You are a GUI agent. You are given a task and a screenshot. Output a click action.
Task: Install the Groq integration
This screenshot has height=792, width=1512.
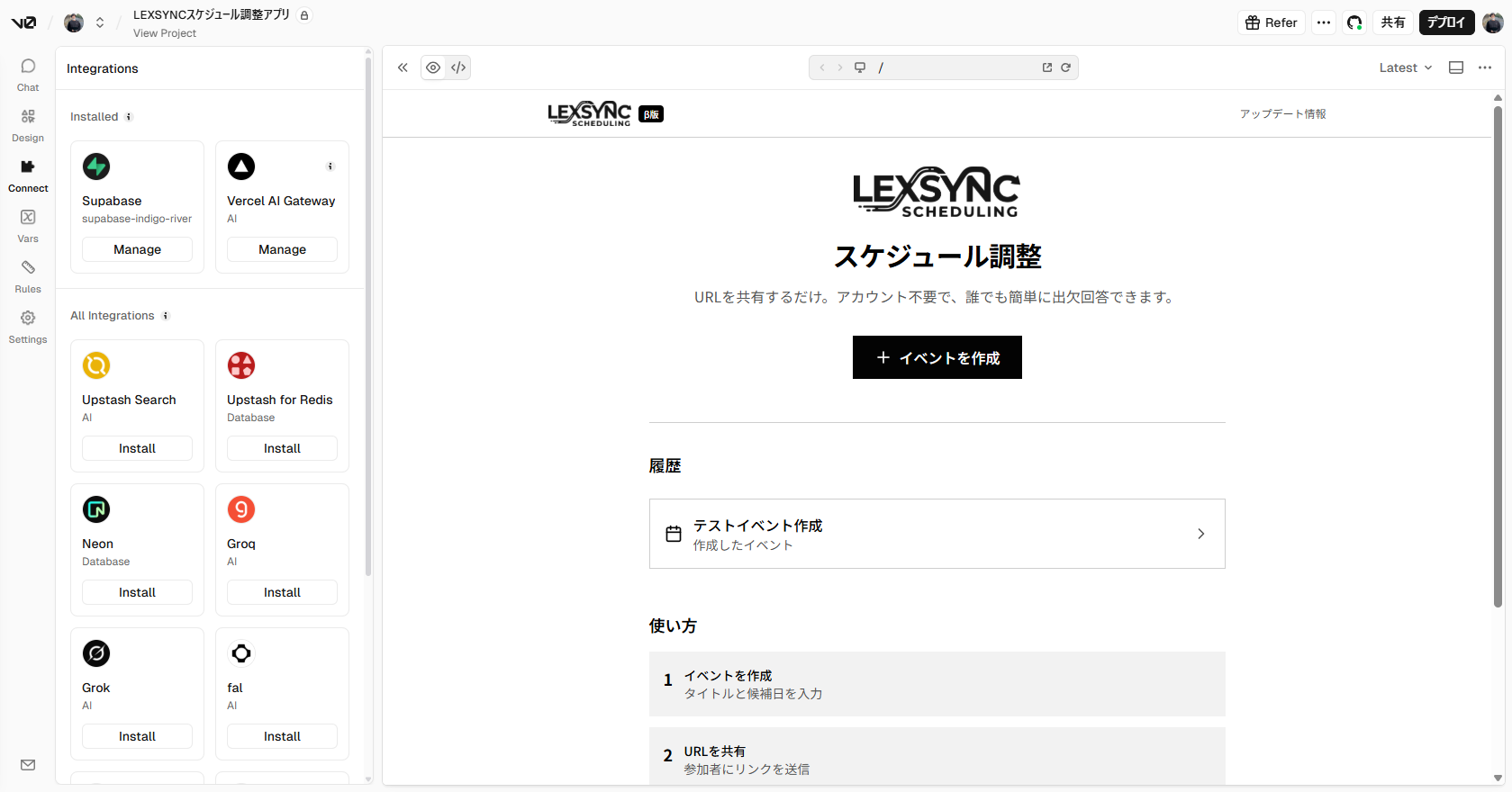point(282,592)
